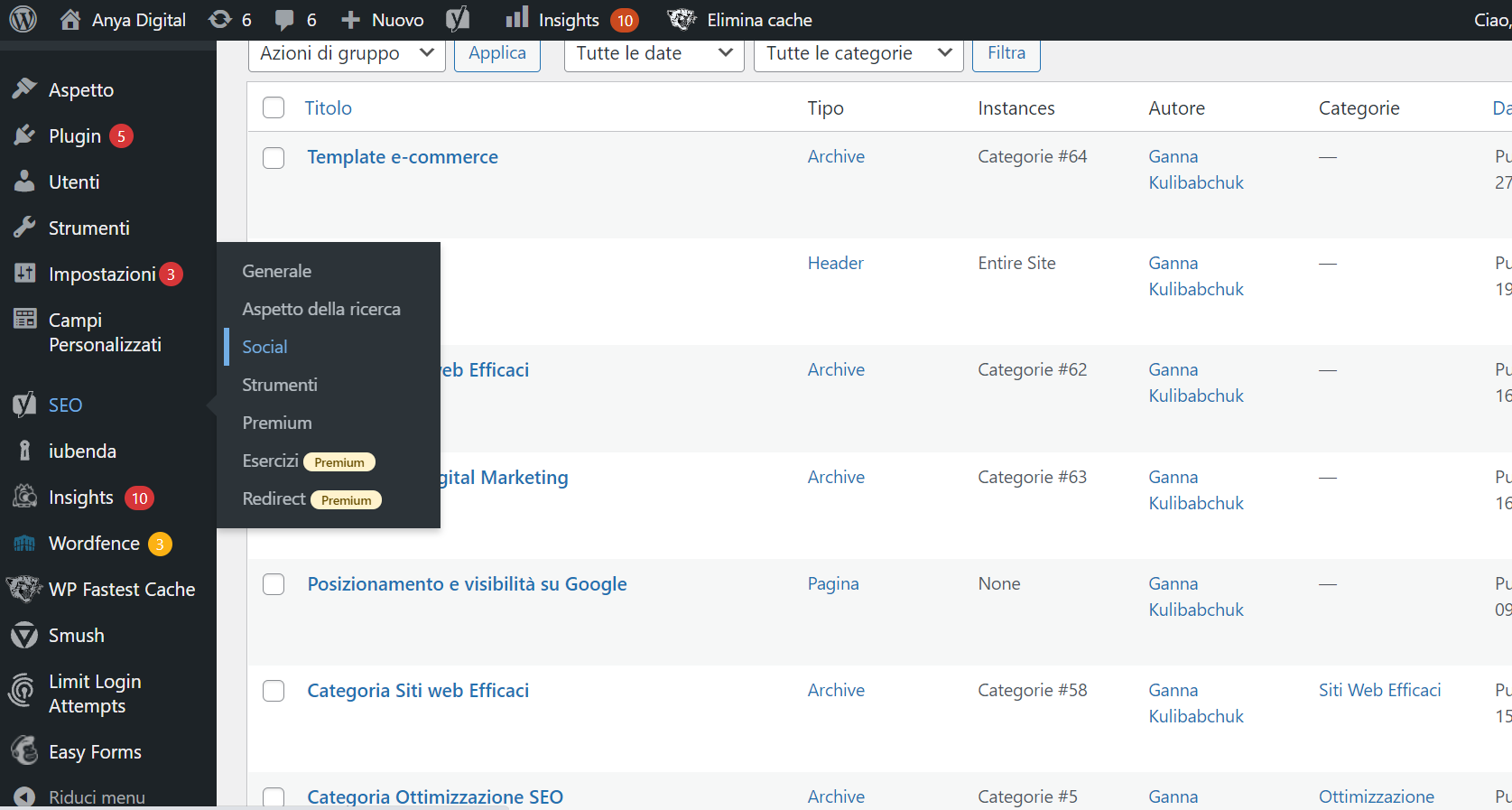Open the Yoast SEO icon in admin bar
1512x810 pixels.
point(458,19)
